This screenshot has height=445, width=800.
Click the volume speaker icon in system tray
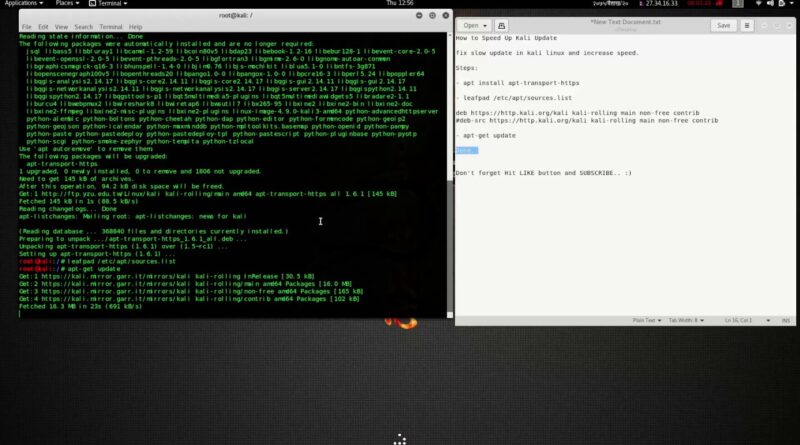click(x=770, y=3)
